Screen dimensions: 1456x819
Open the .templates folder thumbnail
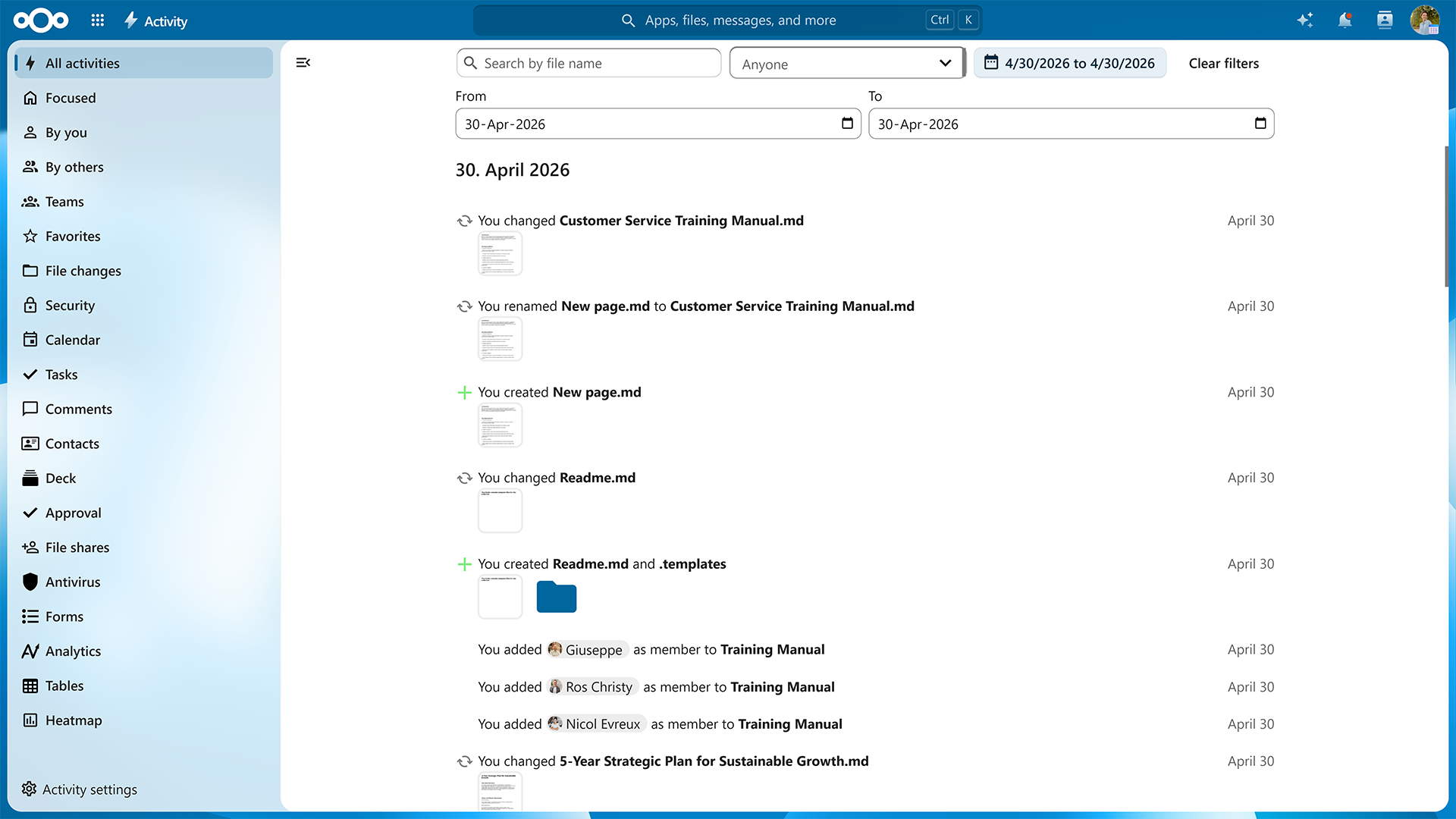[556, 597]
